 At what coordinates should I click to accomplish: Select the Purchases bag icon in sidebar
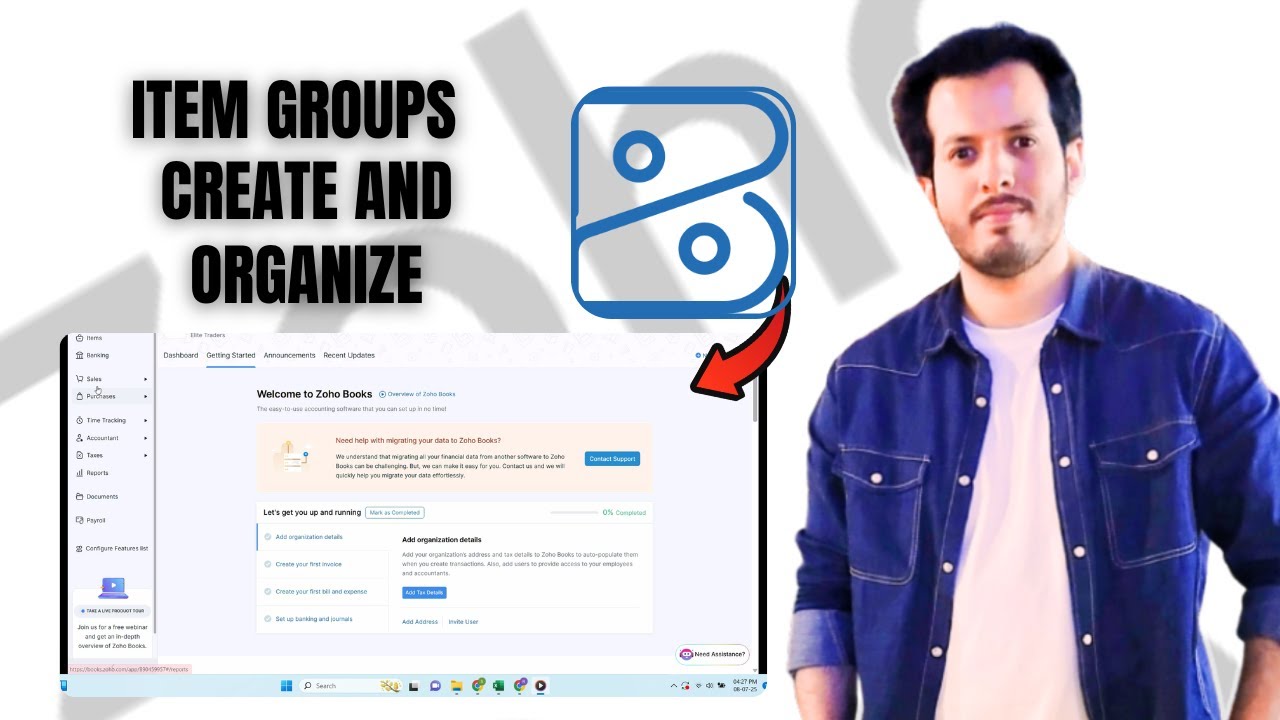pos(79,396)
